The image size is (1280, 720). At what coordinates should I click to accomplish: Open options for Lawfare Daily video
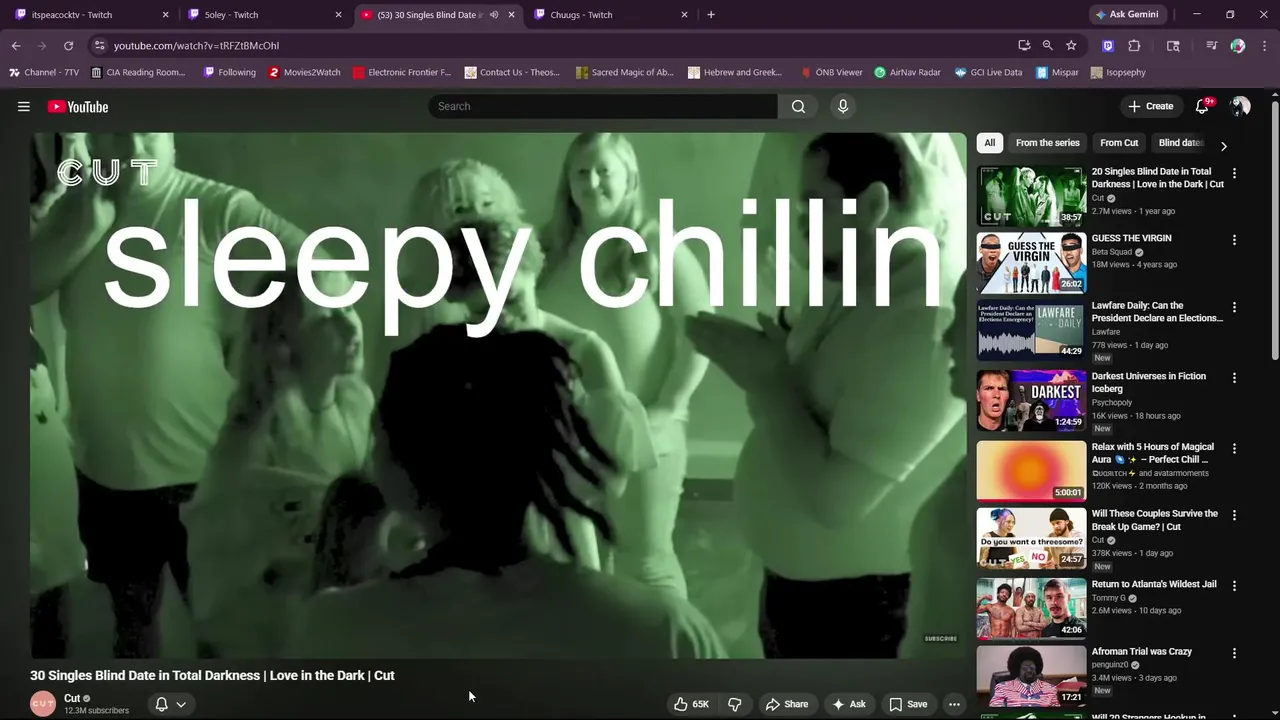(1234, 307)
